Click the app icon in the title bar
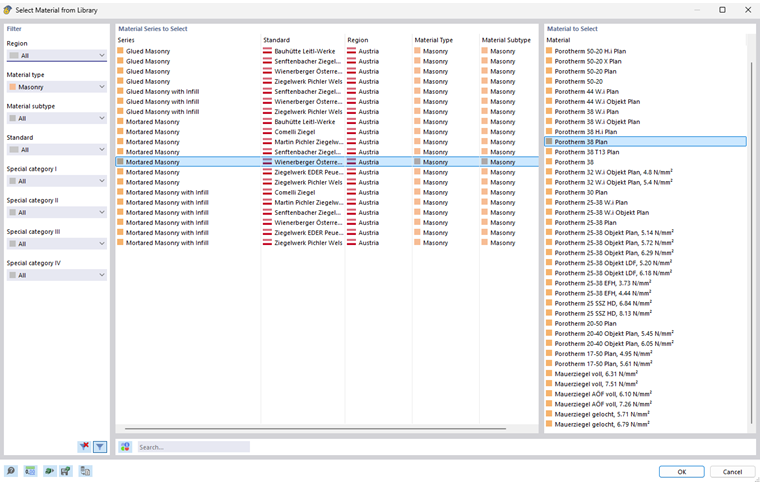The height and width of the screenshot is (485, 760). [x=7, y=10]
